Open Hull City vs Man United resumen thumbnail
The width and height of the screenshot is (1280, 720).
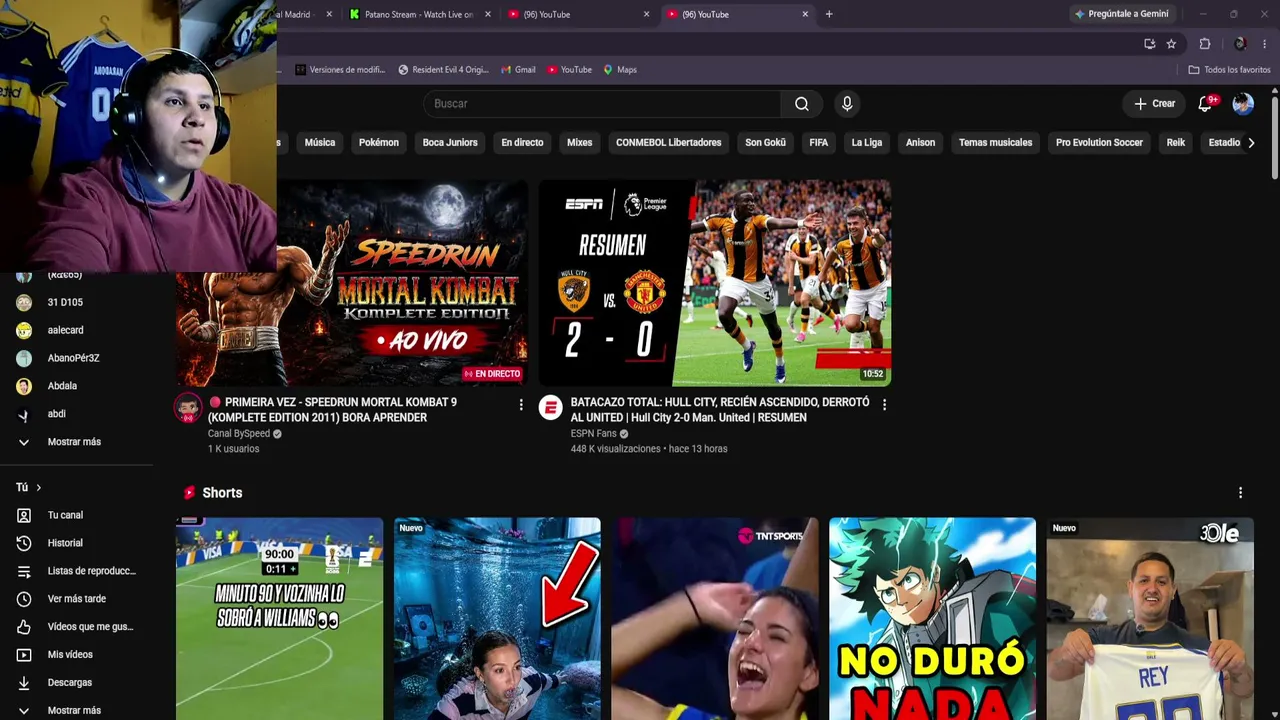[x=715, y=283]
